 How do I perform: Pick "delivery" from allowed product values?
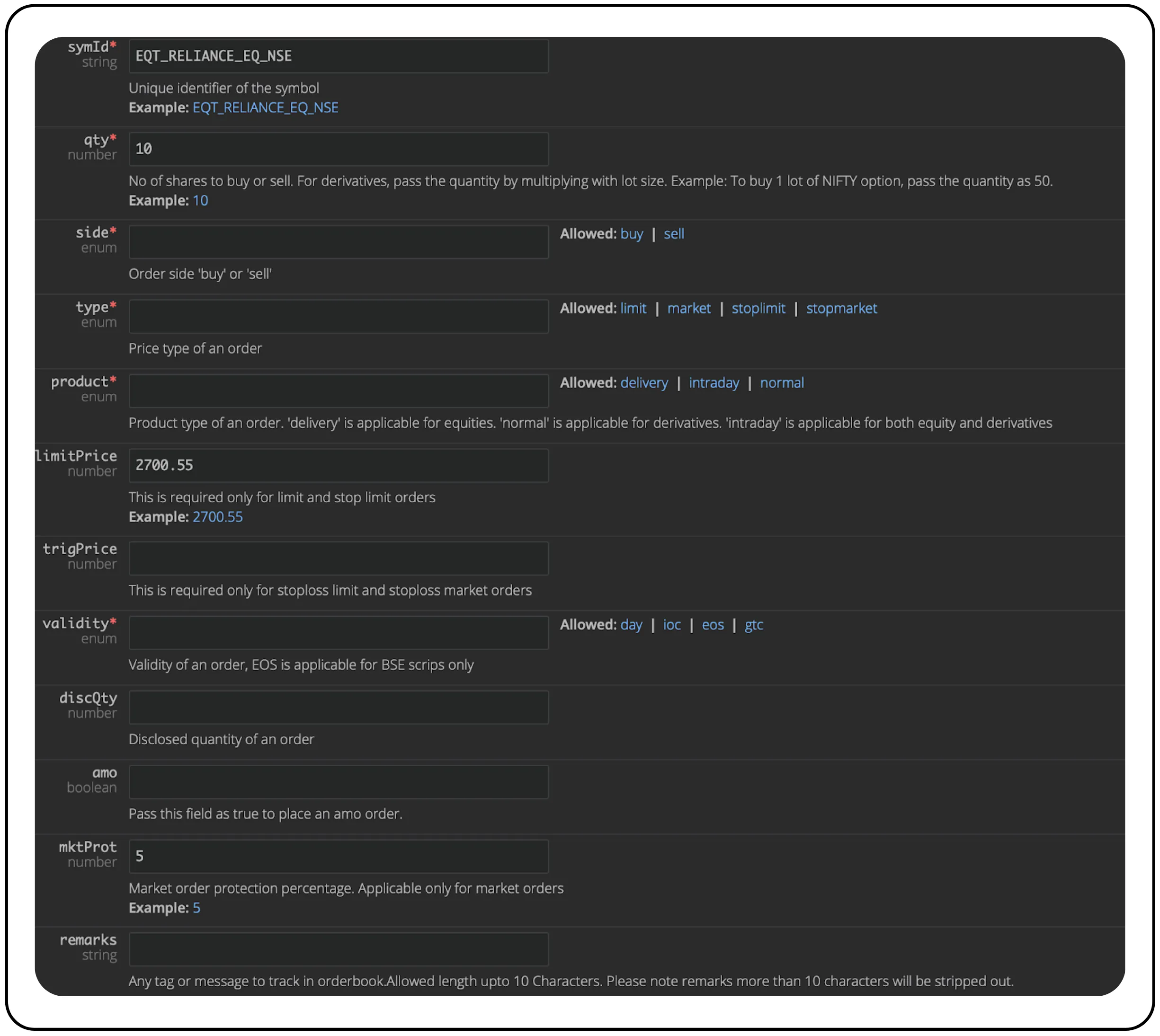click(x=644, y=382)
